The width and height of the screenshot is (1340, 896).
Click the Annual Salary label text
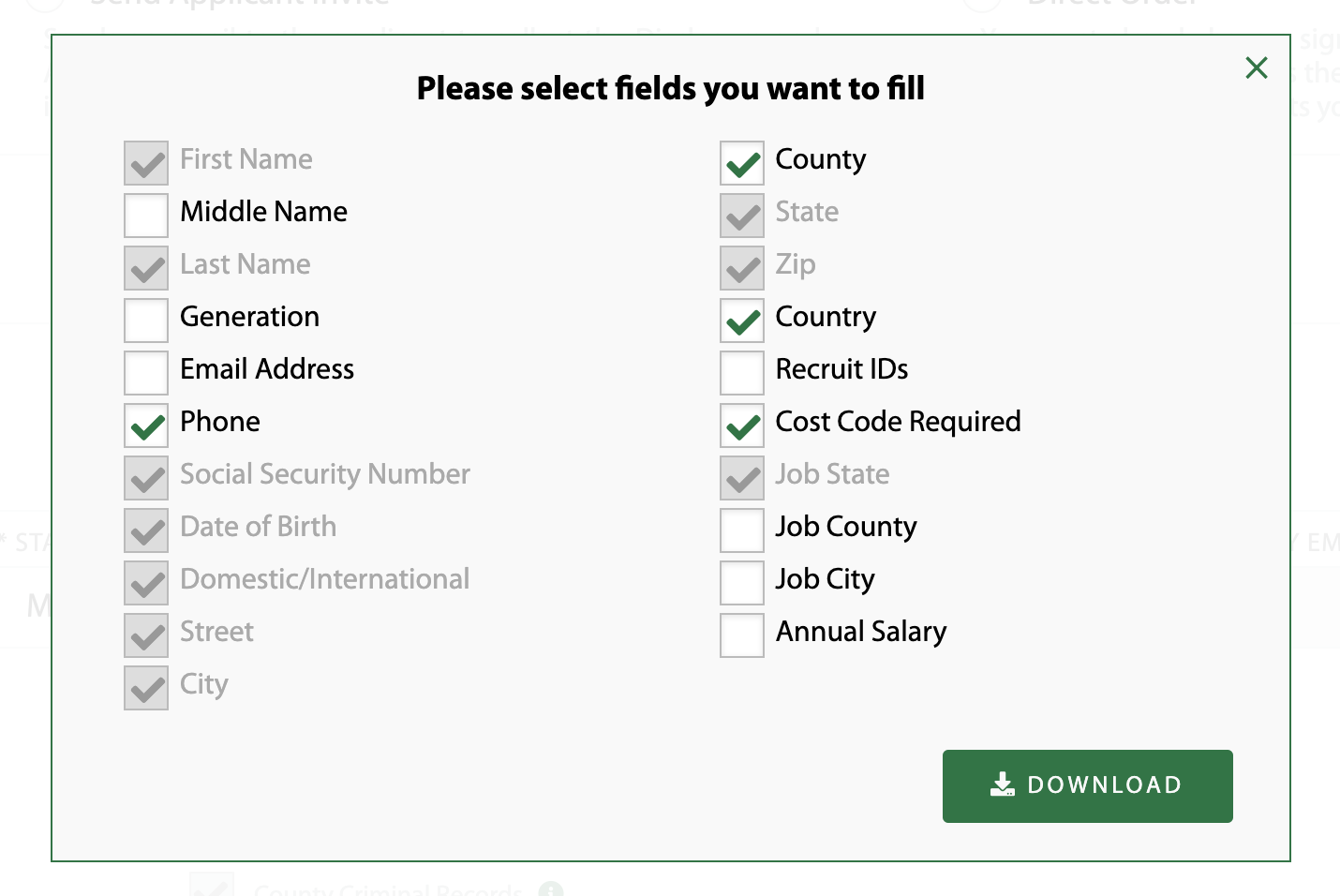pyautogui.click(x=861, y=632)
